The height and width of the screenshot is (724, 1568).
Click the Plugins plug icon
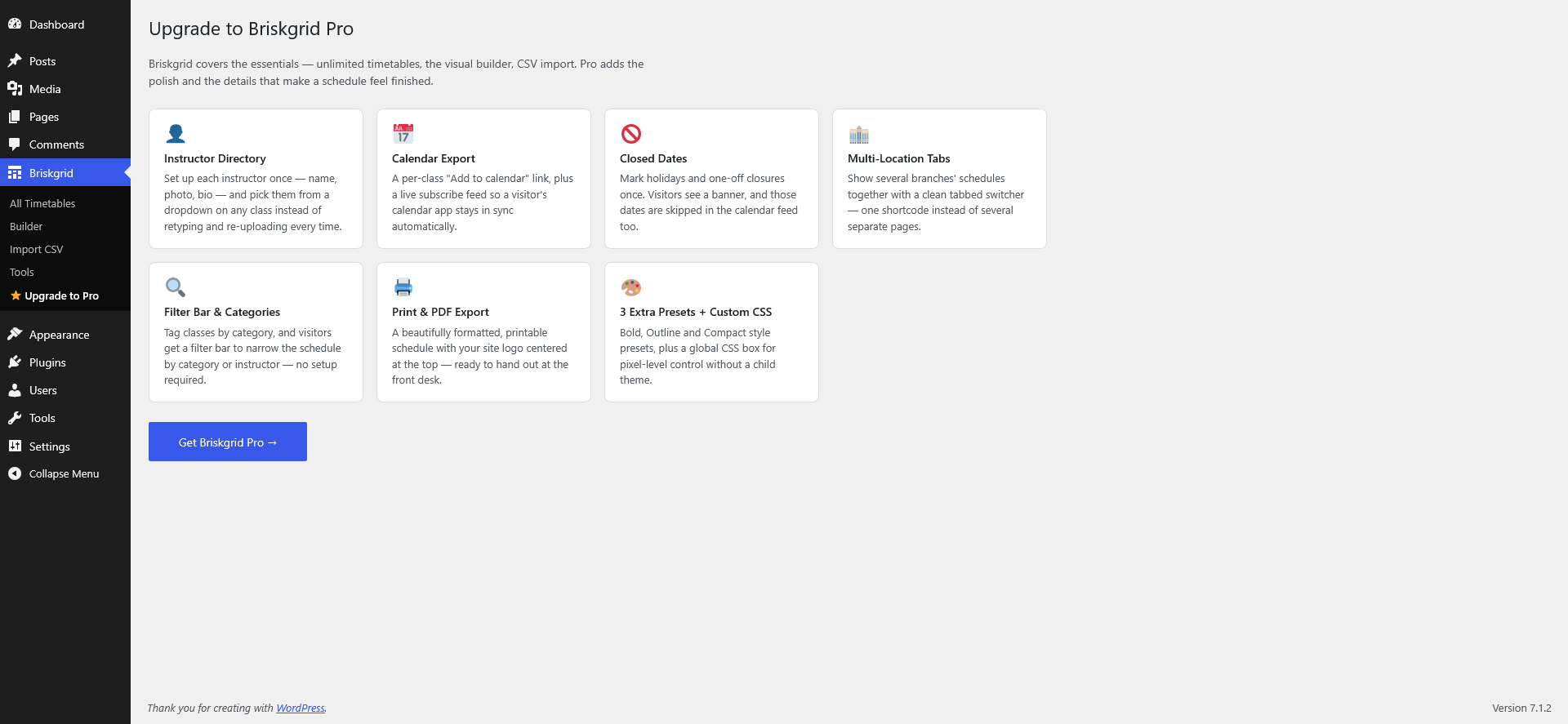click(15, 362)
